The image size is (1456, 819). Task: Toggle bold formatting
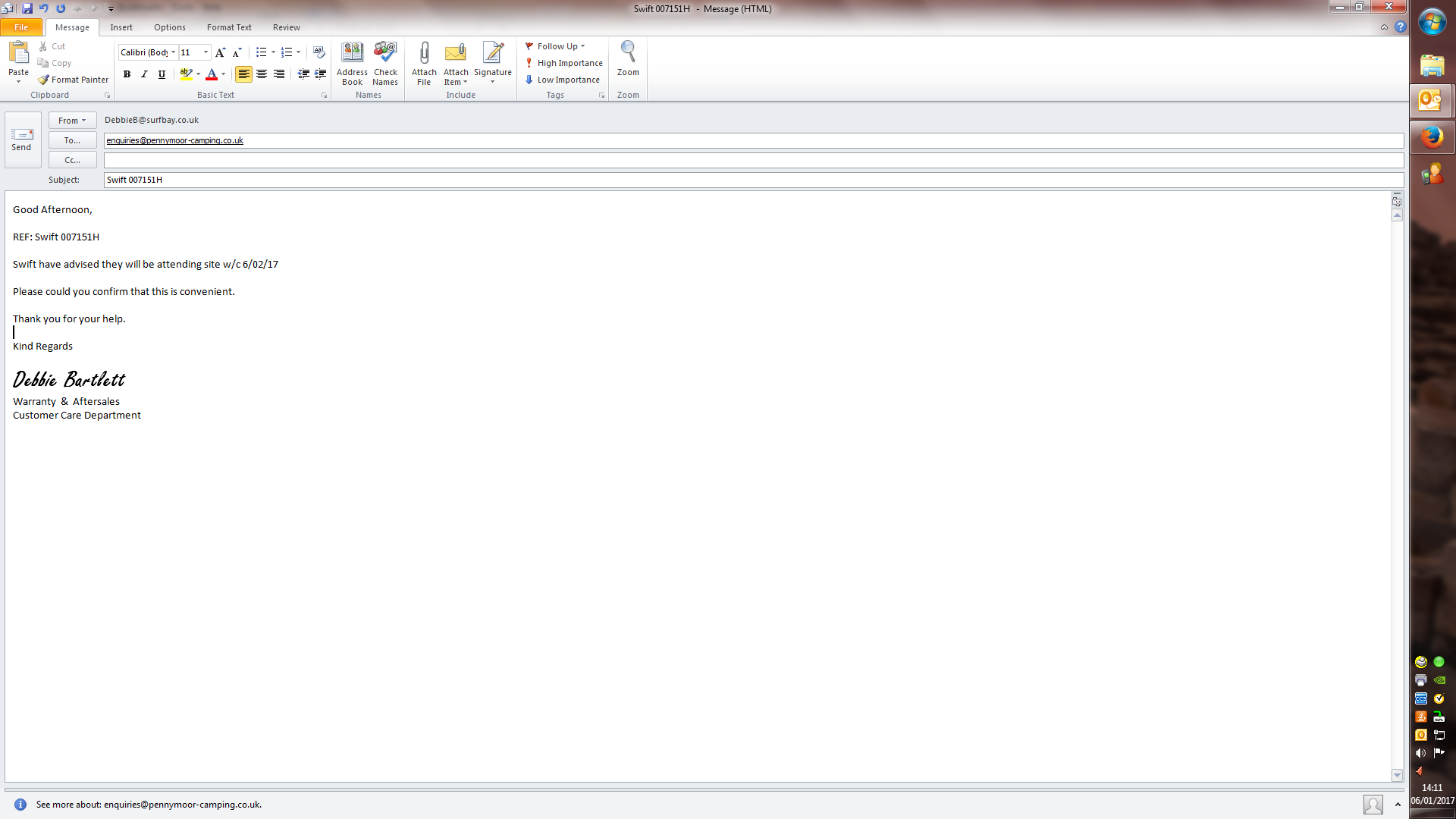tap(127, 74)
